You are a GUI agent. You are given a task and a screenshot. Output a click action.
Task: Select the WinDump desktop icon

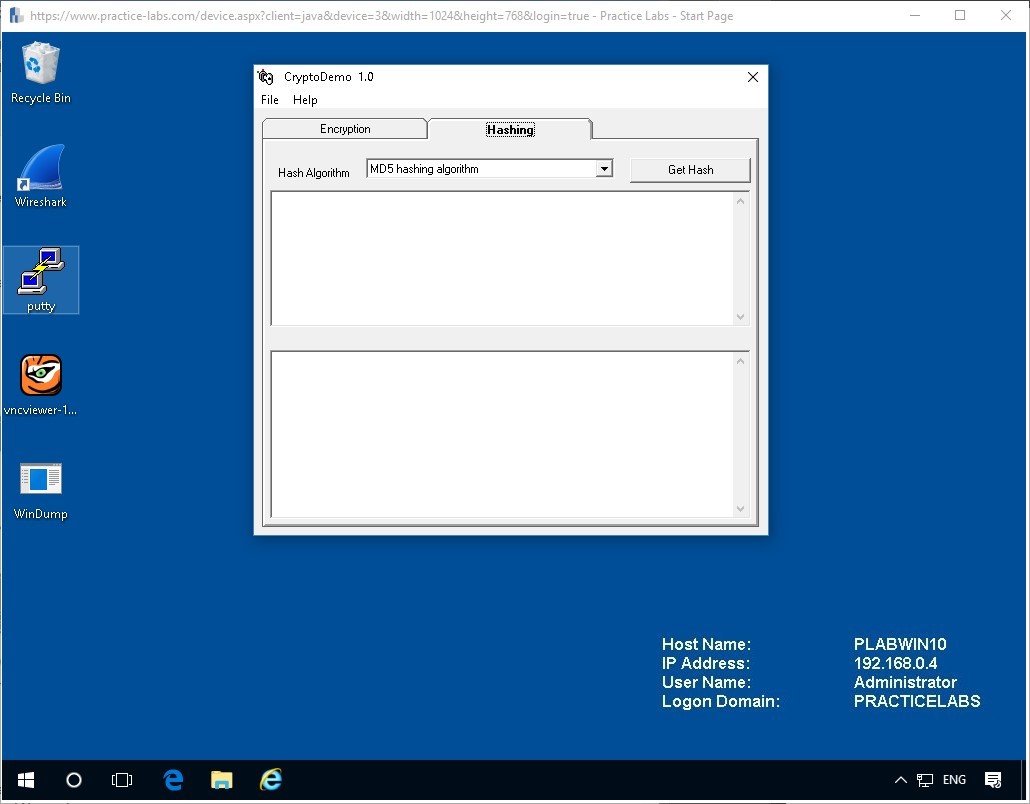(40, 490)
